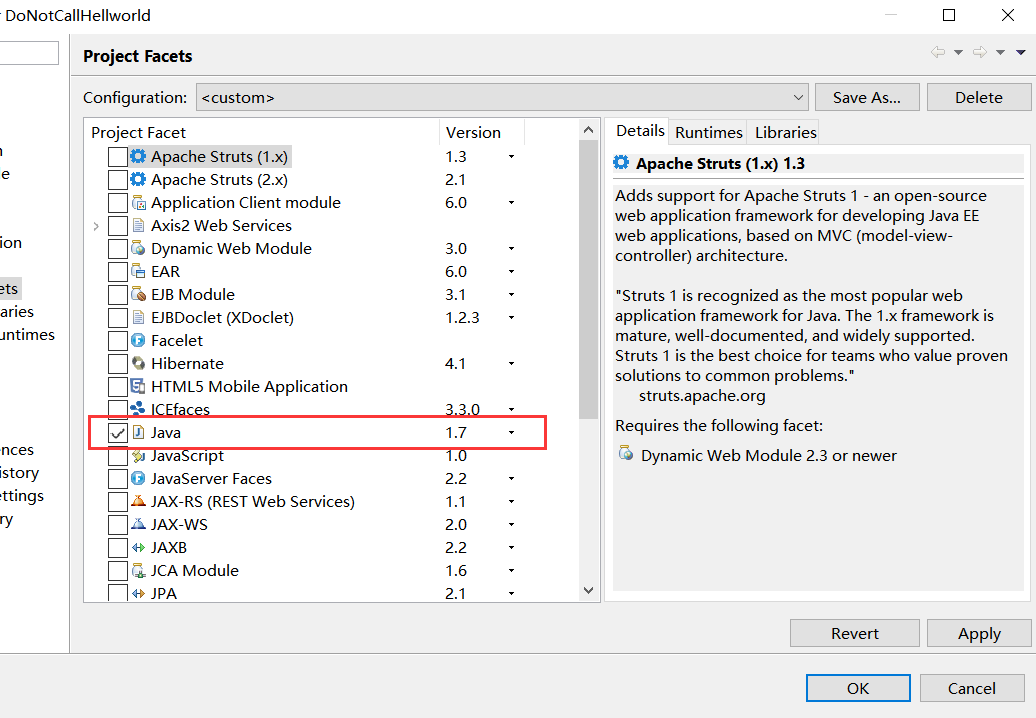Click the Apache Struts (1.x) facet icon
This screenshot has height=718, width=1036.
138,157
